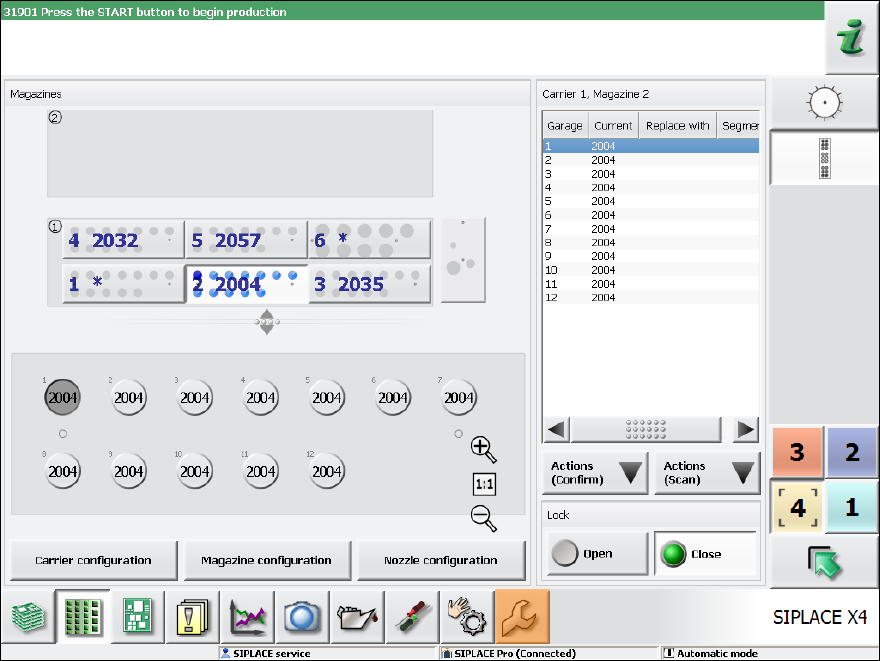The height and width of the screenshot is (661, 880).
Task: Set the lock to Close
Action: [x=705, y=554]
